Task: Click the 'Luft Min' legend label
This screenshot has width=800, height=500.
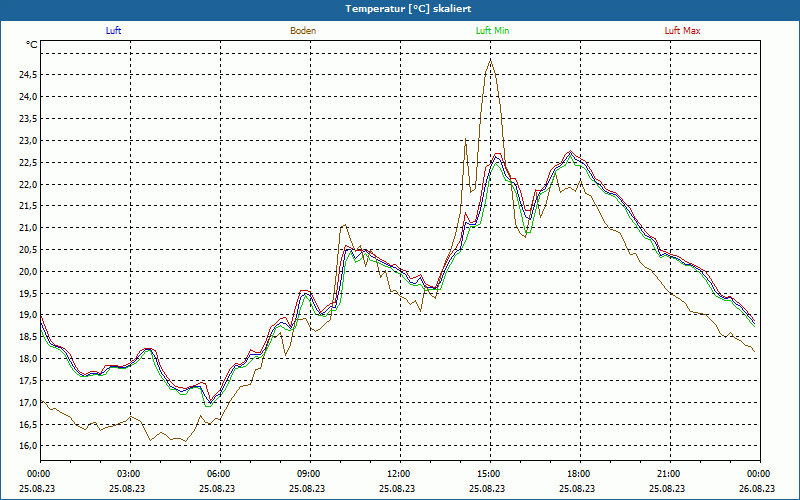Action: click(x=492, y=31)
